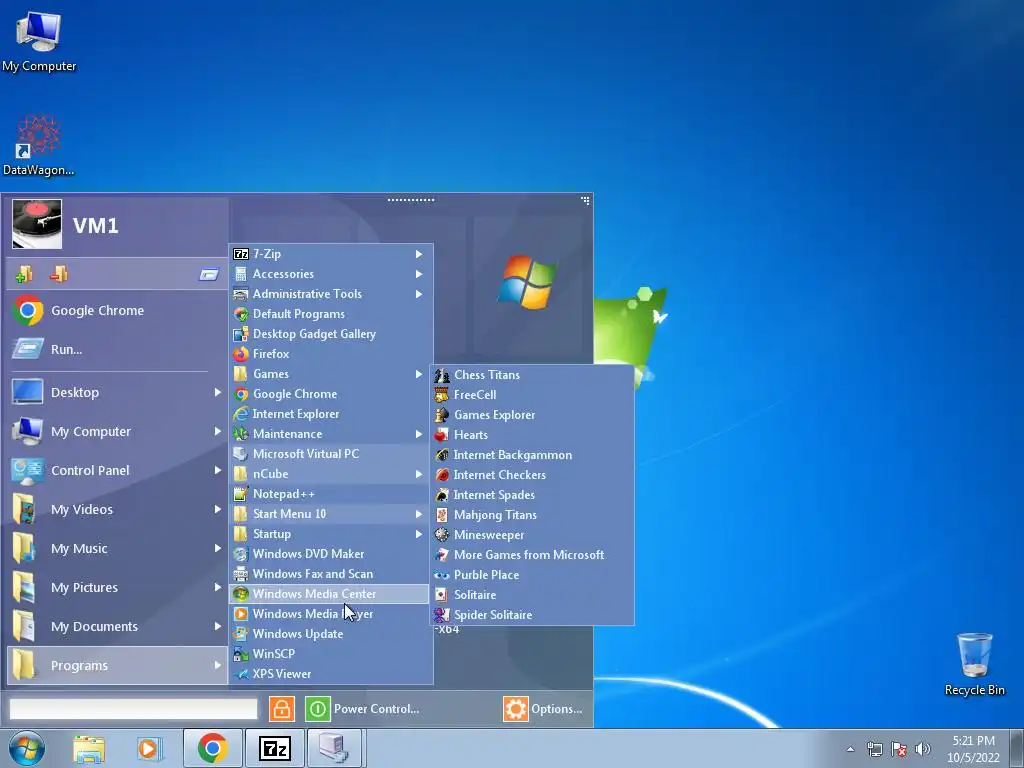Launch Windows Media Center

point(330,594)
